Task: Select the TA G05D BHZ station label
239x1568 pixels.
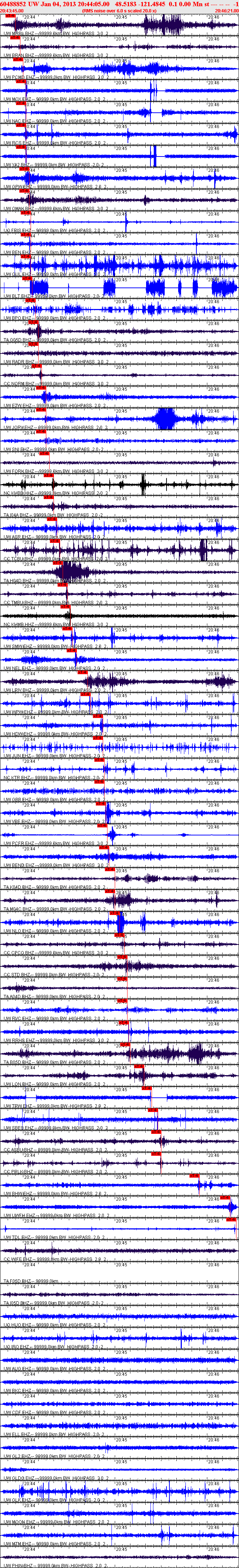Action: click(x=56, y=340)
